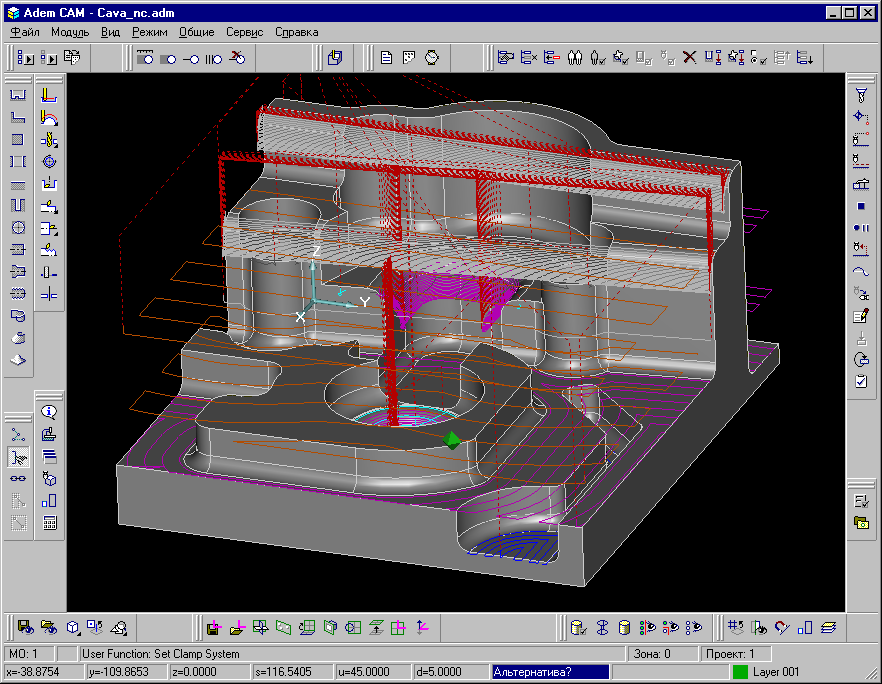
Task: Click the ruler-with-circle icon in top toolbar
Action: 145,57
